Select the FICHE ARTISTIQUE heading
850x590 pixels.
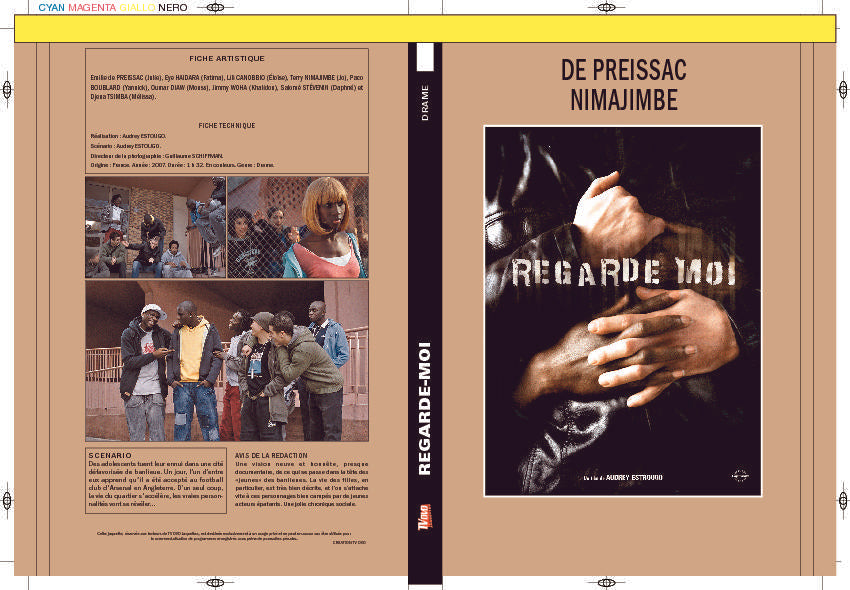coord(227,59)
